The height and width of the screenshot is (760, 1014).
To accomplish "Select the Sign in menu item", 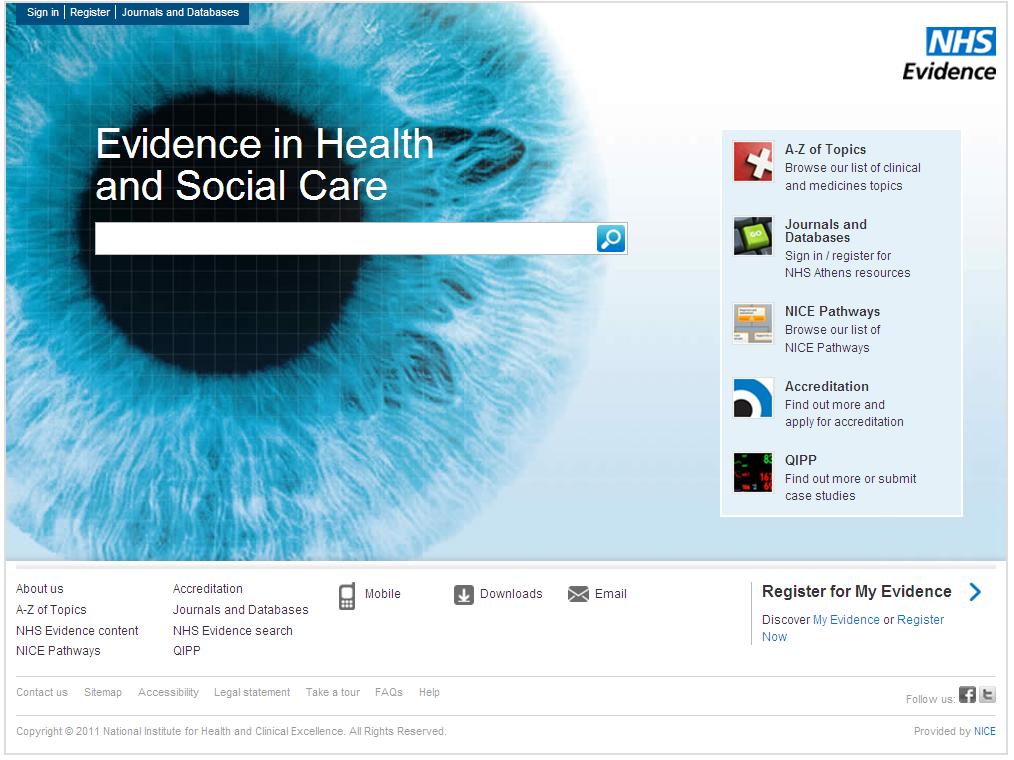I will click(x=42, y=13).
